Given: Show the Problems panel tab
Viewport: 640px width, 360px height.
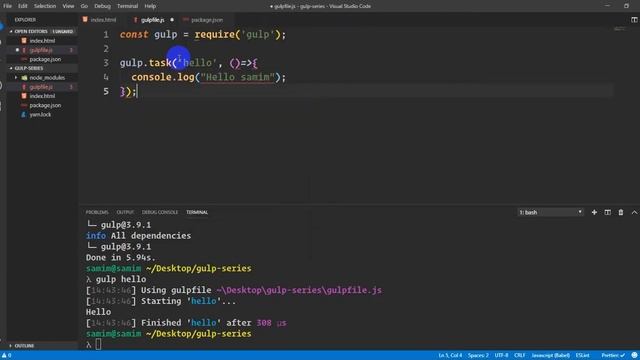Looking at the screenshot, I should (97, 212).
